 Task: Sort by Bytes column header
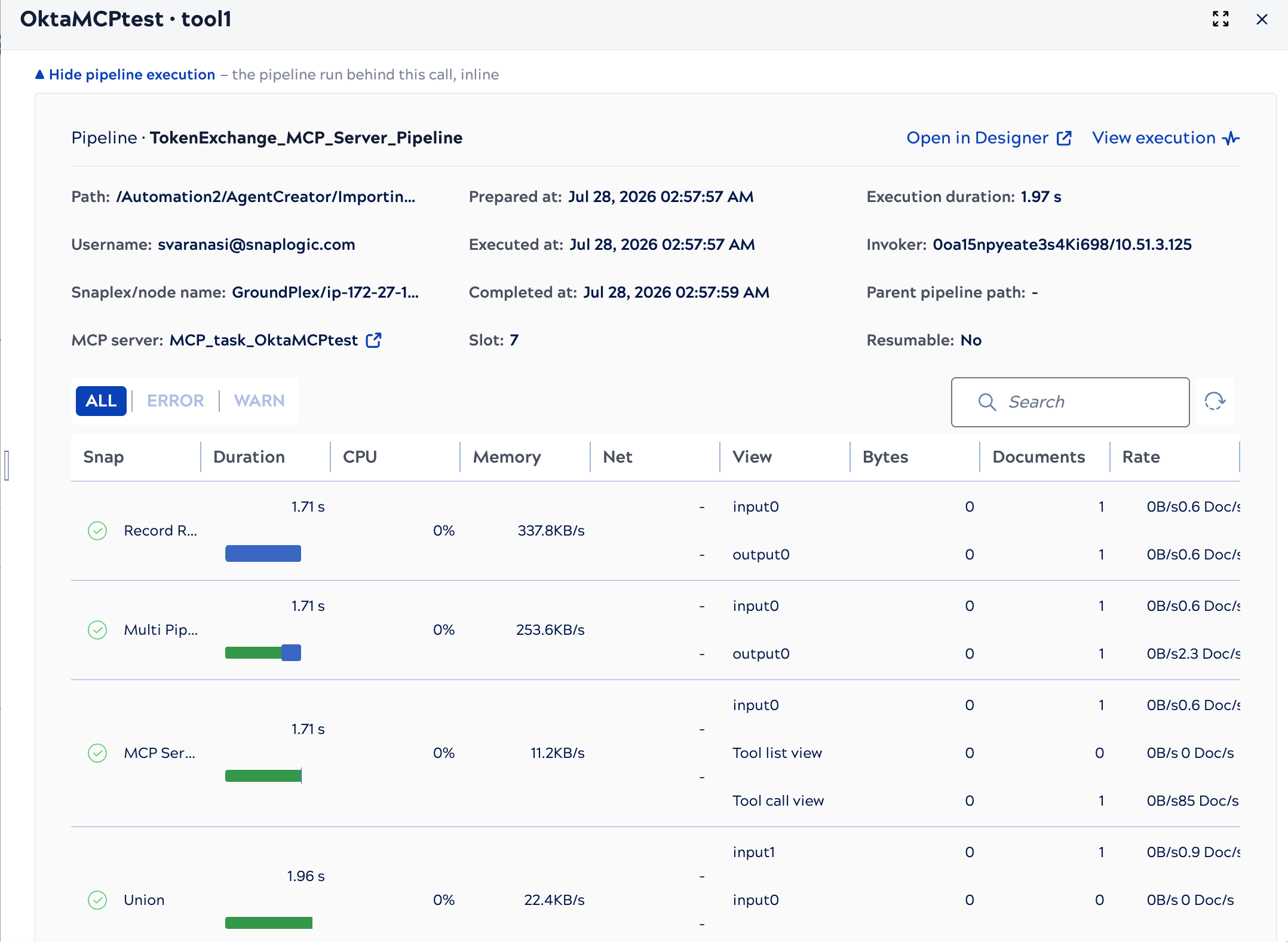pos(885,457)
